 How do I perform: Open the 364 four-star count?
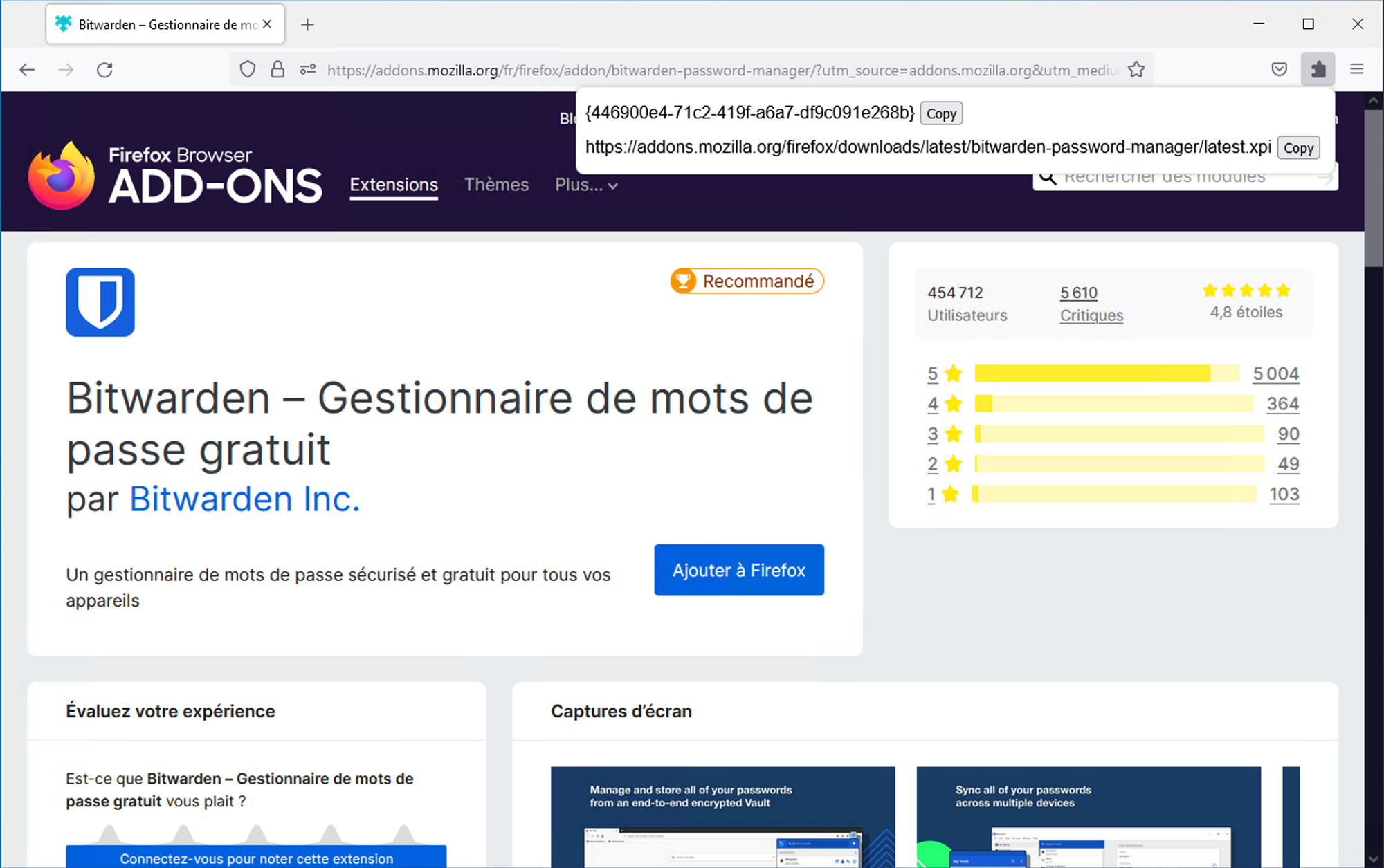point(1283,404)
